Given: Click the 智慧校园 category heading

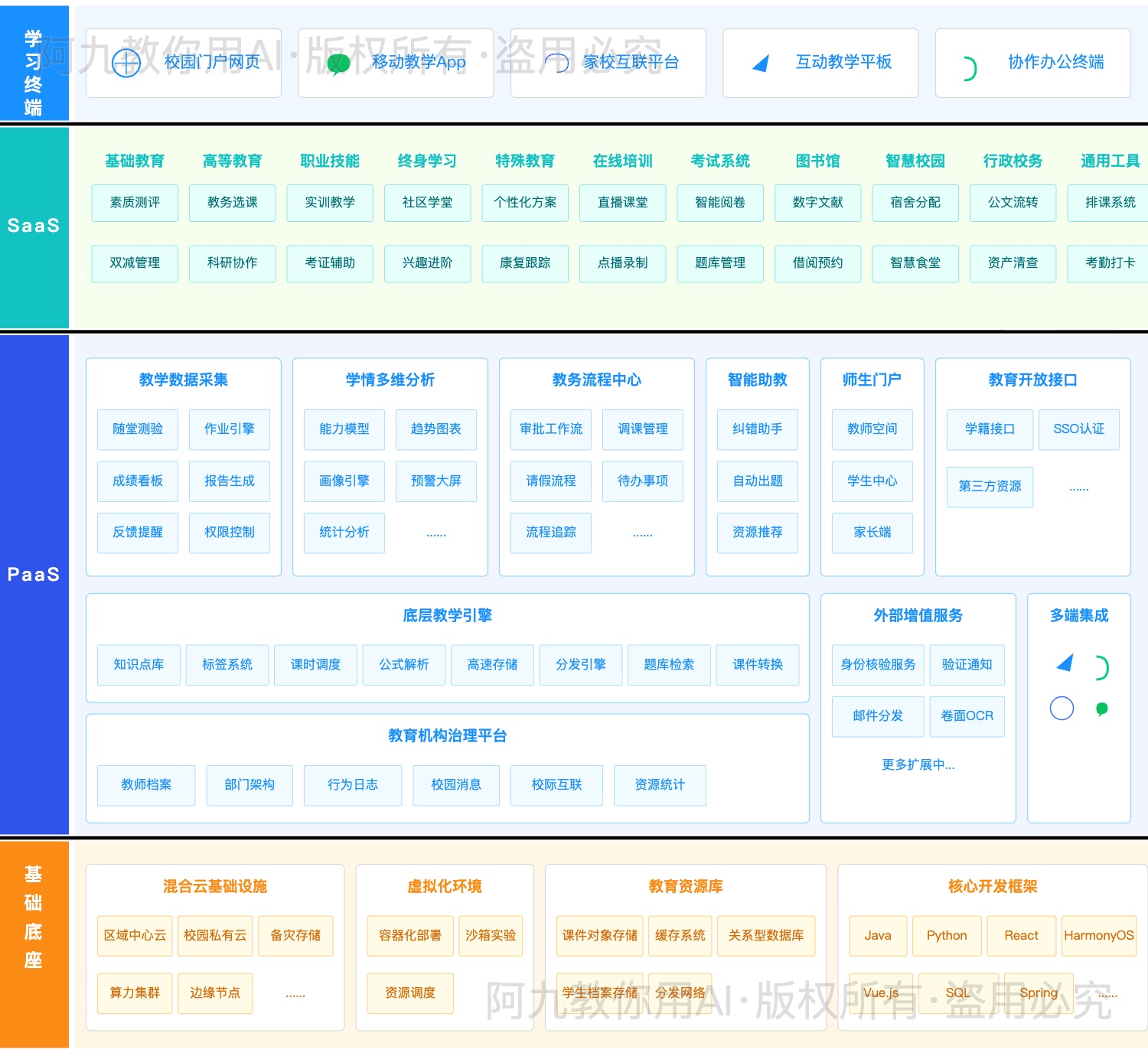Looking at the screenshot, I should point(915,161).
